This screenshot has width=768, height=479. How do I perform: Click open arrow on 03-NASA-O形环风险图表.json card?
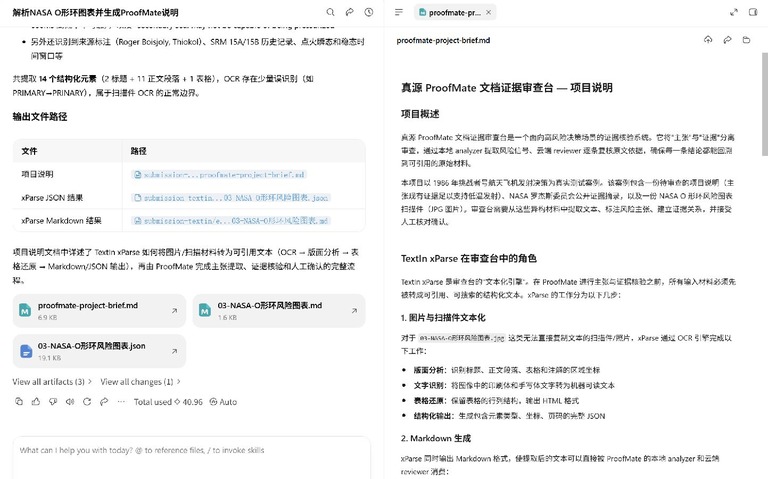point(174,351)
